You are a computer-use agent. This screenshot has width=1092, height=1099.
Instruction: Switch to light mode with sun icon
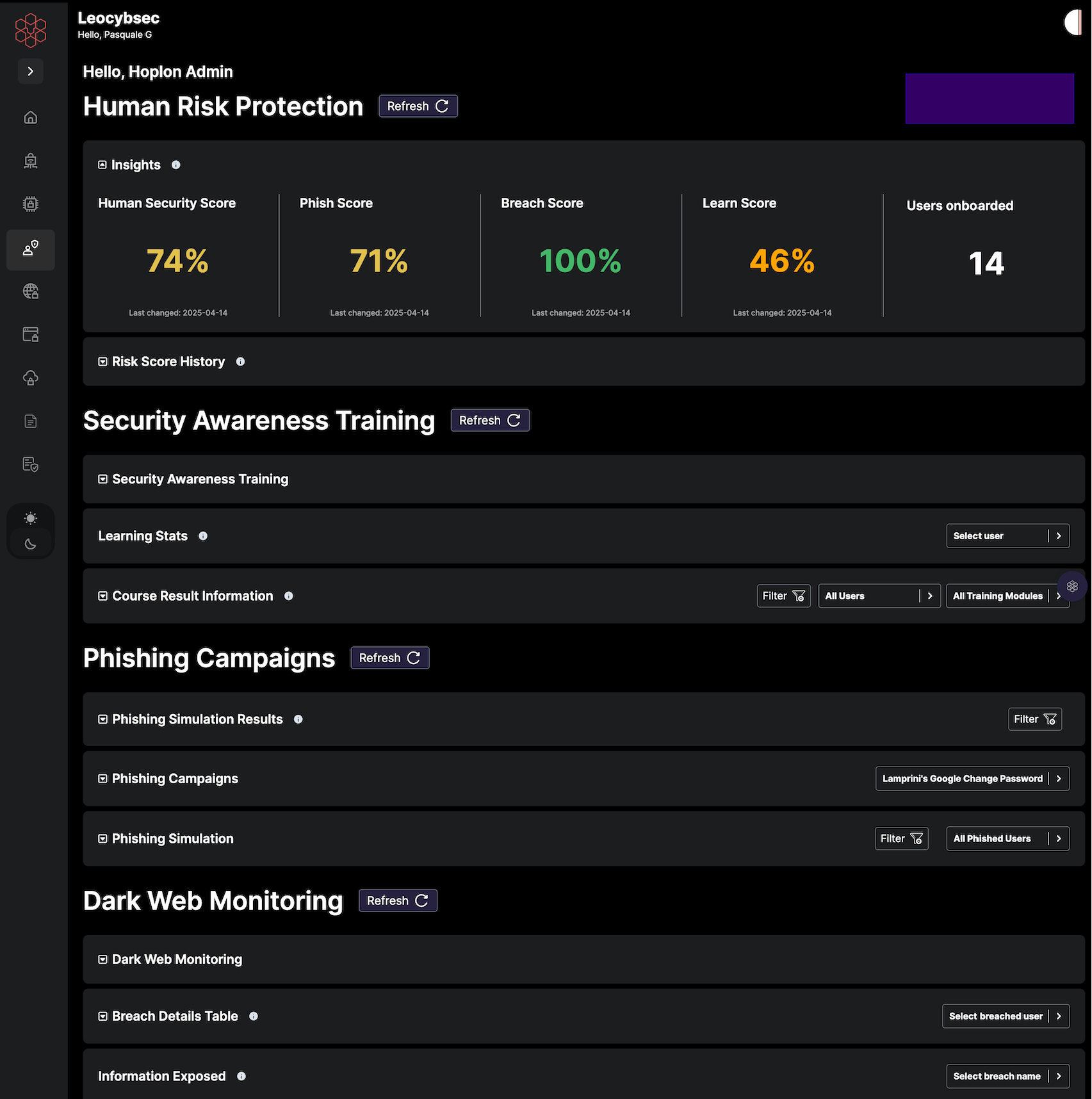tap(31, 518)
